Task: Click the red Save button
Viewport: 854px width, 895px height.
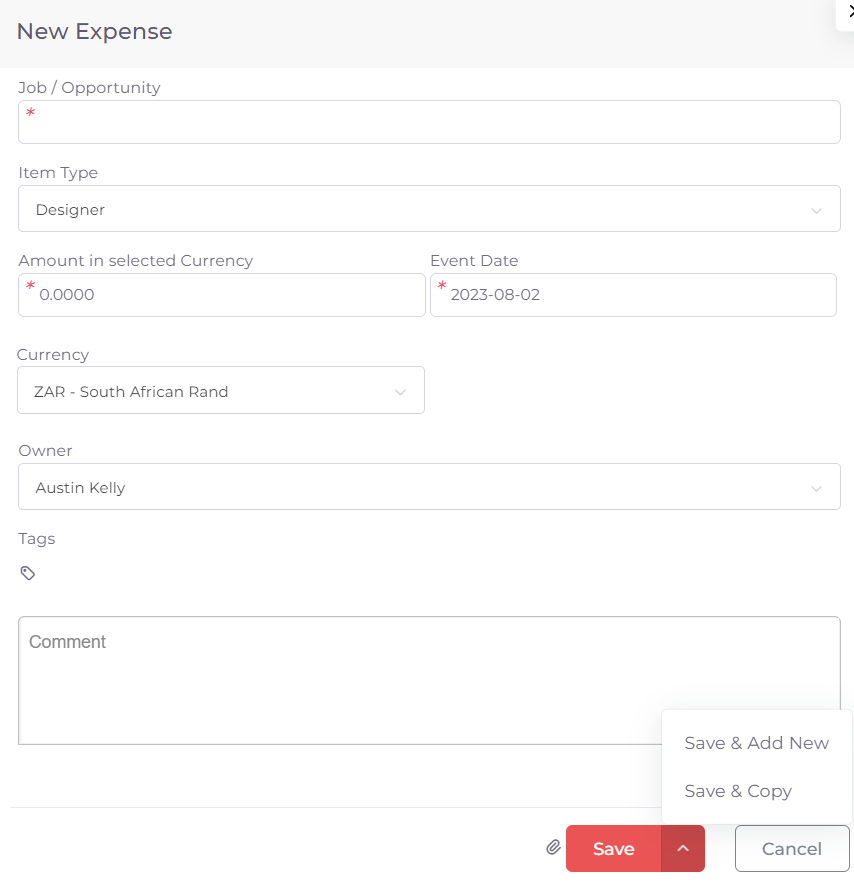Action: 612,847
